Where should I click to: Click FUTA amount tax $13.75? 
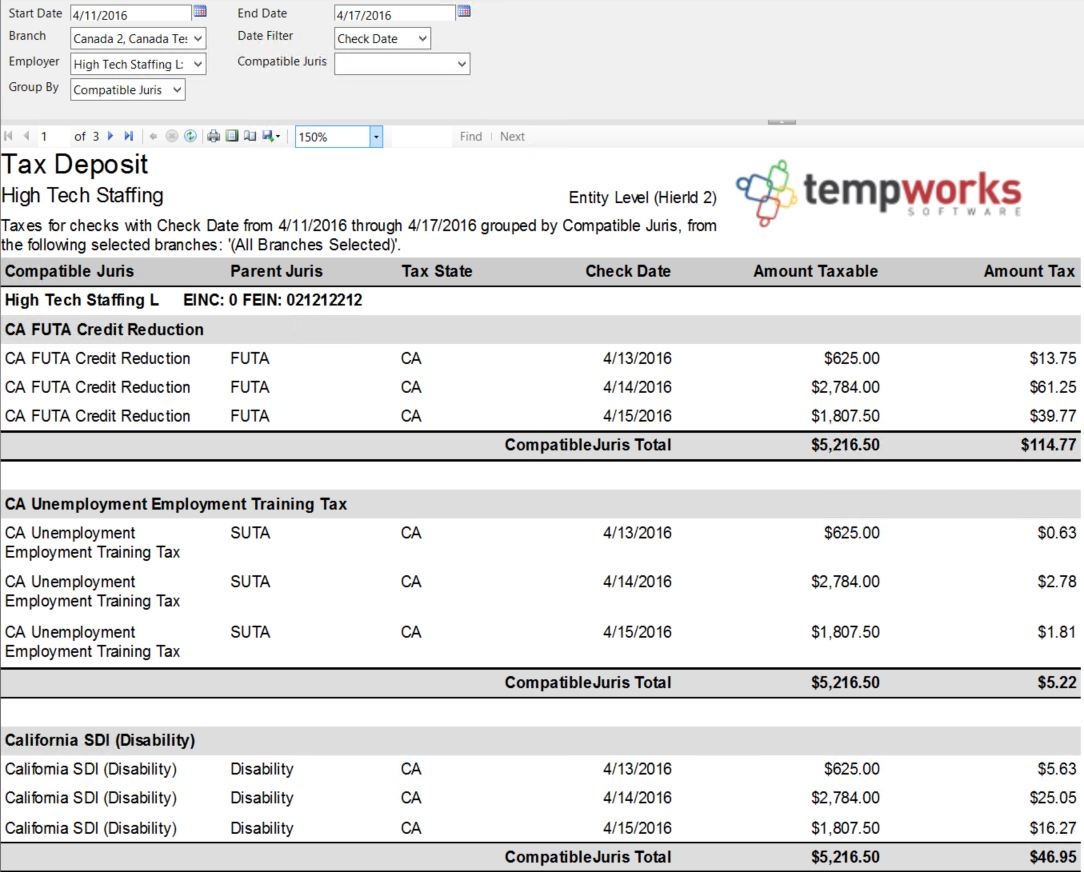pyautogui.click(x=1053, y=358)
